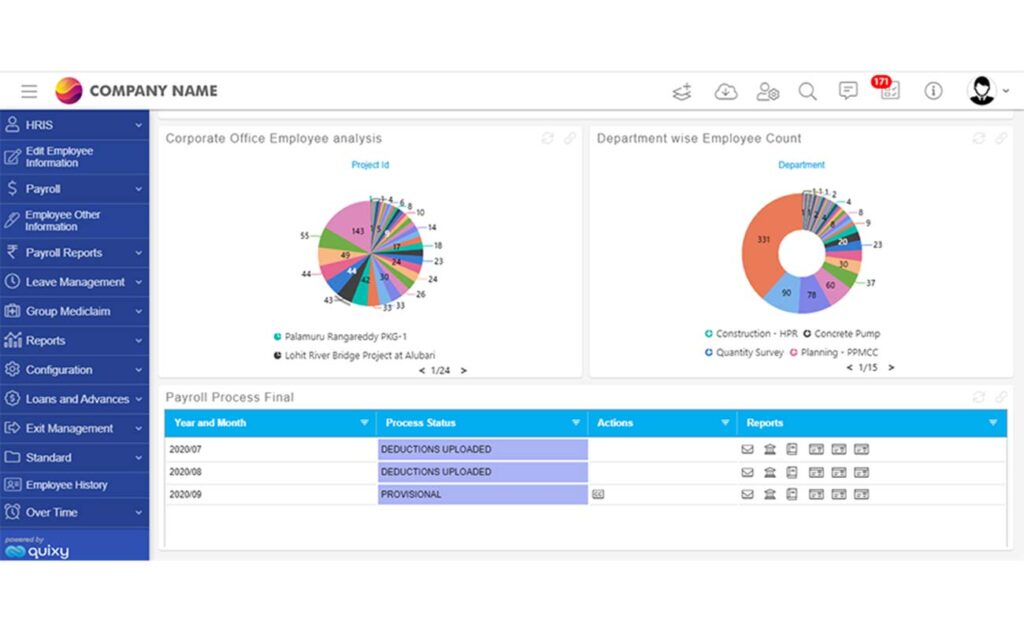This screenshot has height=630, width=1024.
Task: Expand the Payroll Reports sidebar menu
Action: point(74,253)
